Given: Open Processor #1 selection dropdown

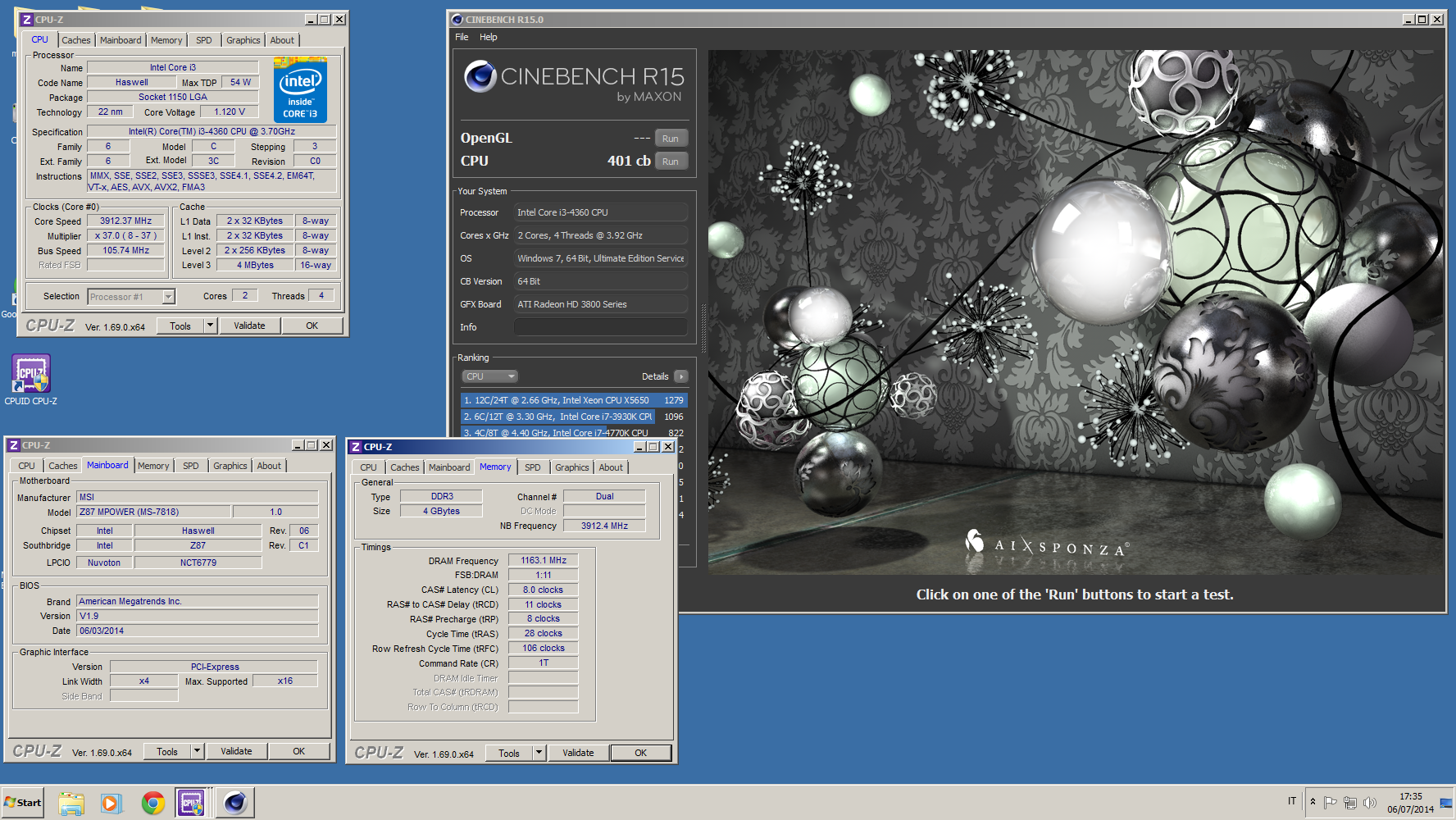Looking at the screenshot, I should coord(131,297).
